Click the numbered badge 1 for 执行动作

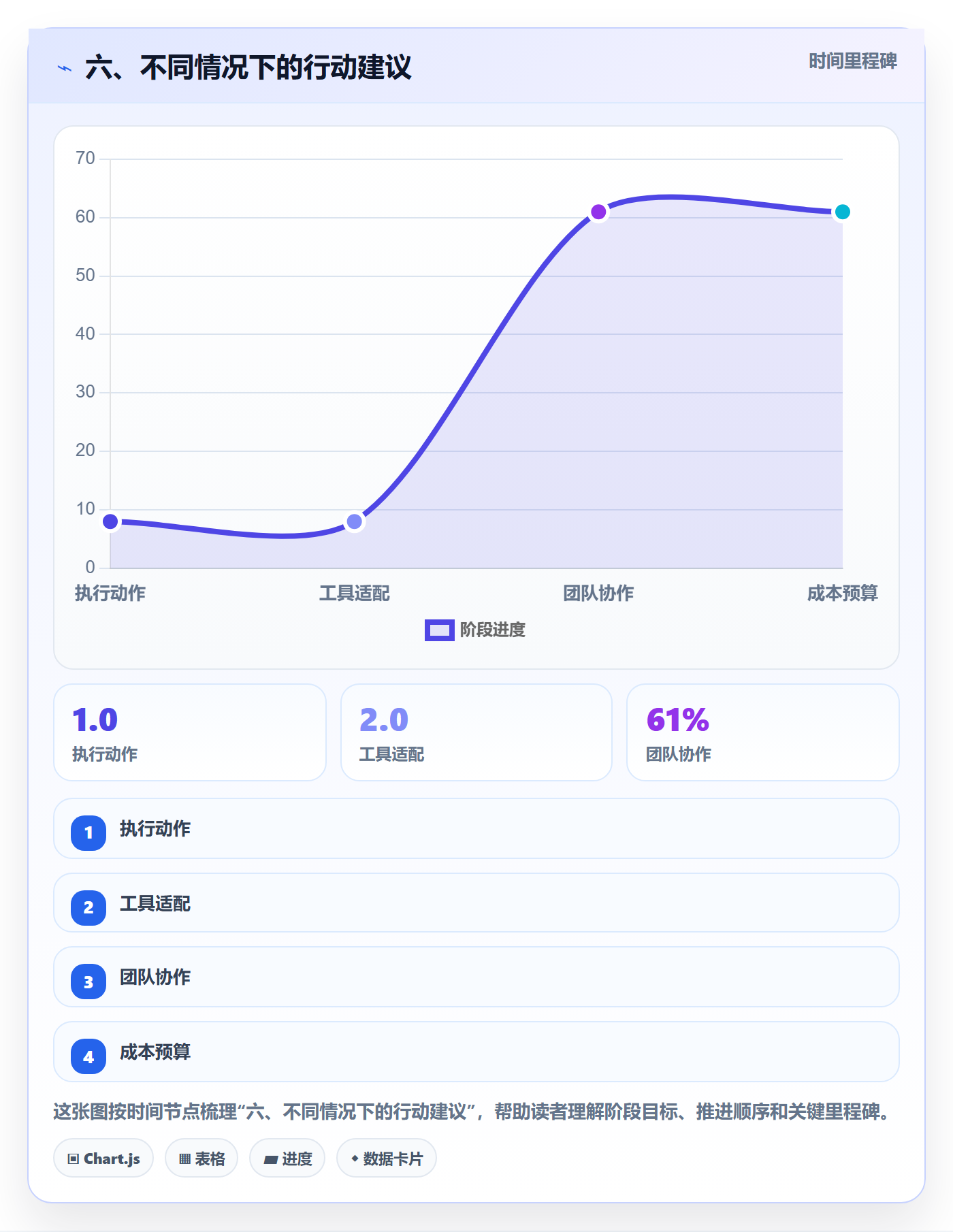pos(88,832)
